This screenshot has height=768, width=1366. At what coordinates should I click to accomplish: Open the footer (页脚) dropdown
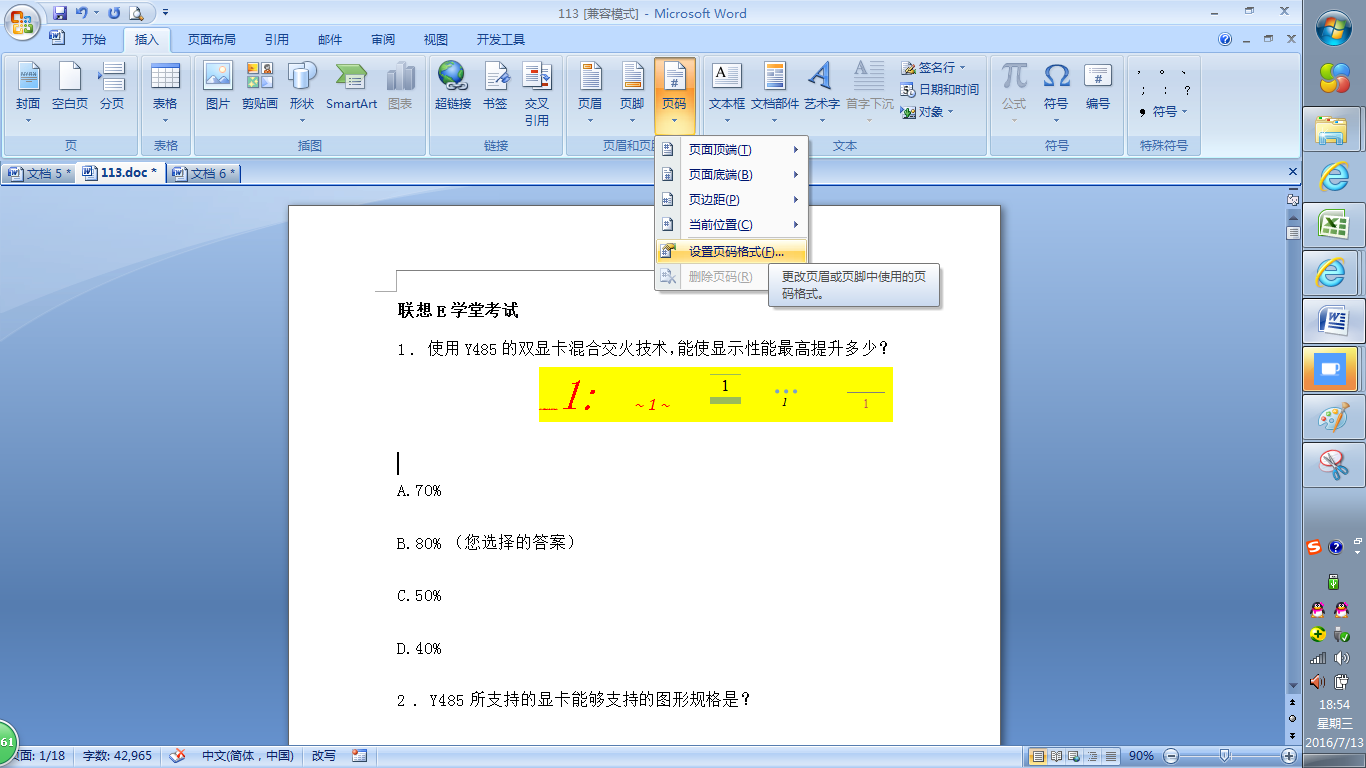632,92
